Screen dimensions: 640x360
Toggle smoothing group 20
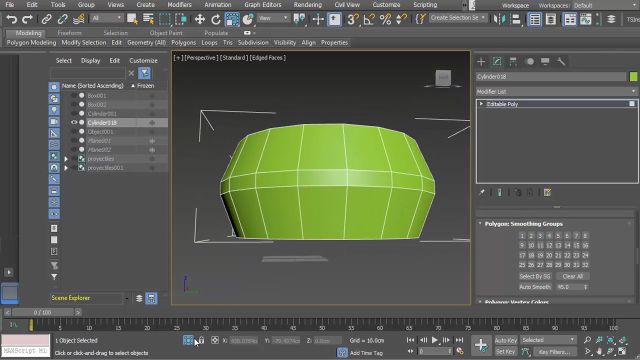click(549, 255)
